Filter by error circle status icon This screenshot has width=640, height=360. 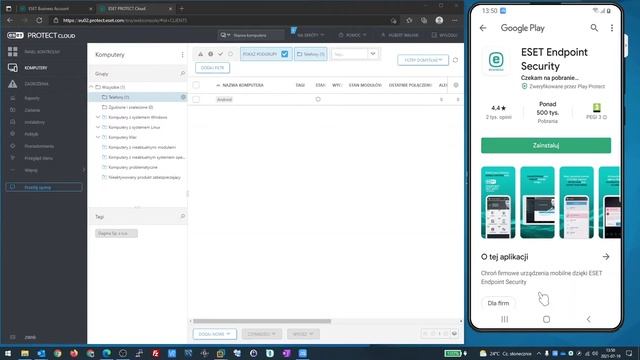(211, 54)
